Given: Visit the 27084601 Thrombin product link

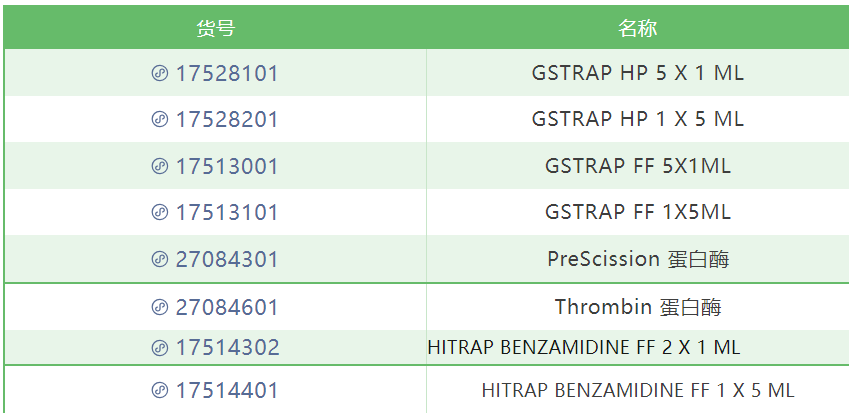Looking at the screenshot, I should tap(227, 308).
